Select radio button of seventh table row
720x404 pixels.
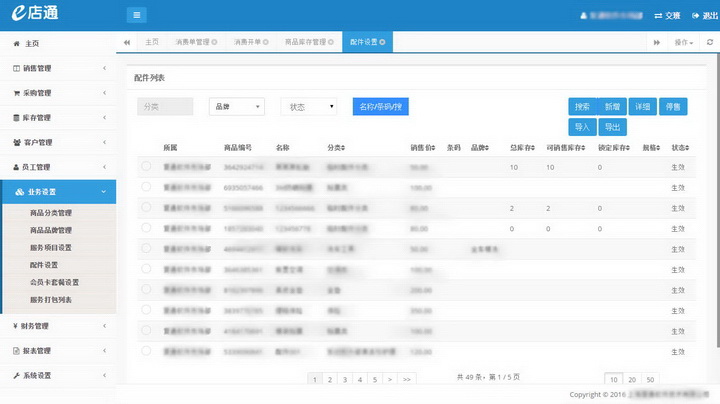tap(146, 289)
